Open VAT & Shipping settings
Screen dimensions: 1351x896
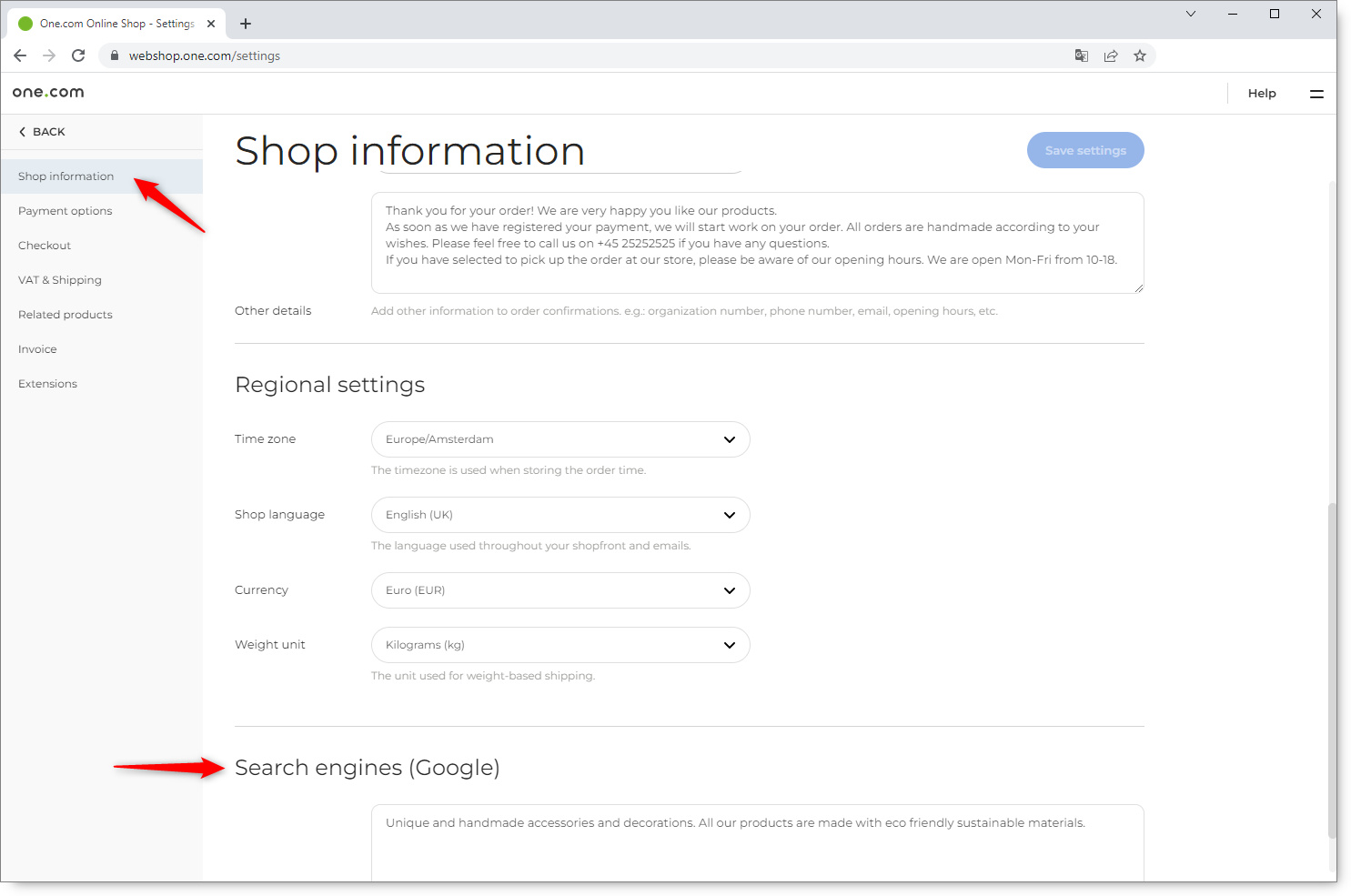[102, 280]
